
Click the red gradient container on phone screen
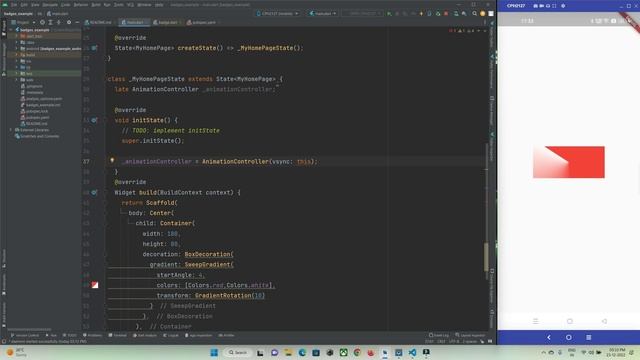[x=569, y=162]
